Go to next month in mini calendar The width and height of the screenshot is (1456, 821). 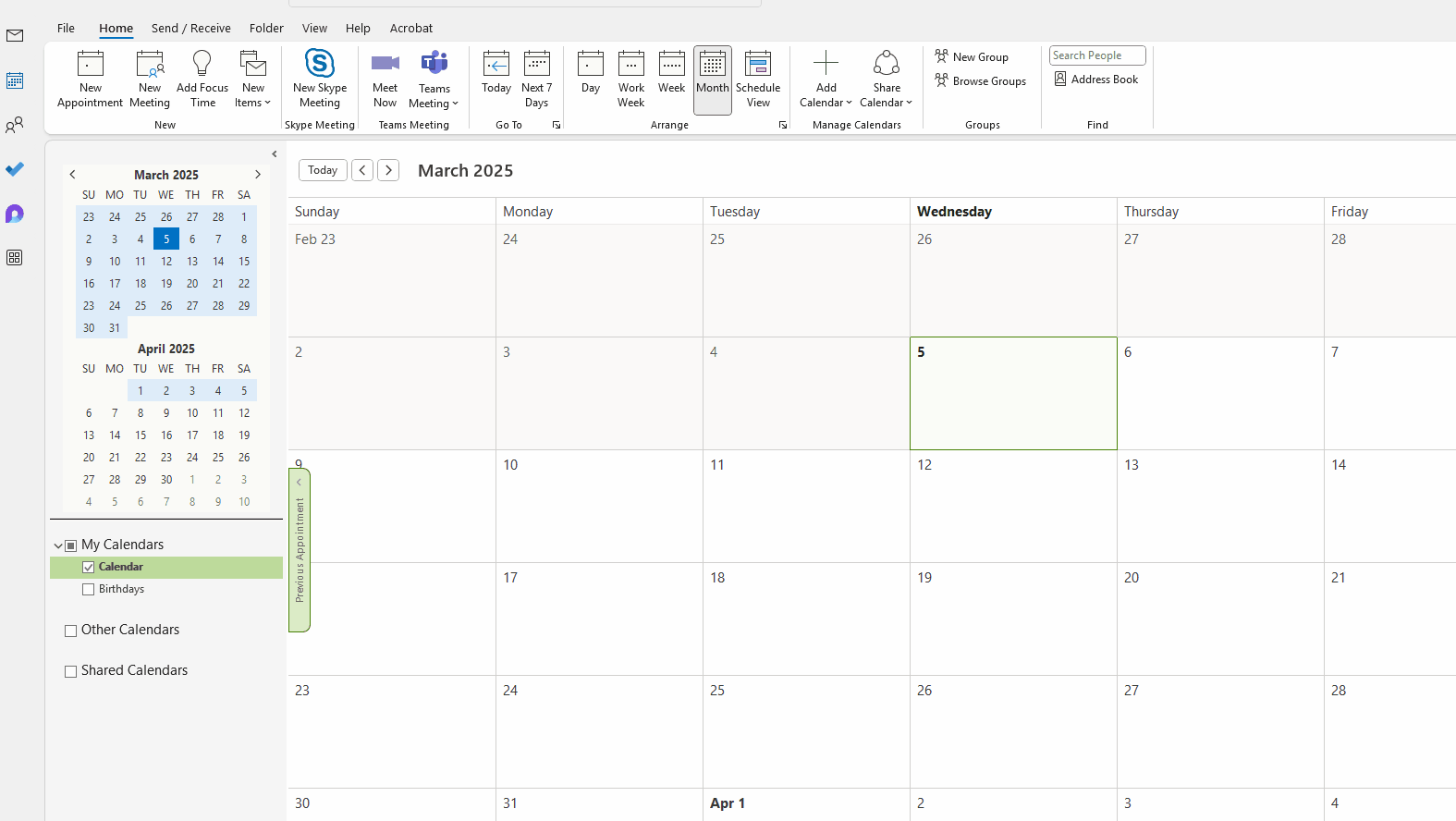pos(258,174)
